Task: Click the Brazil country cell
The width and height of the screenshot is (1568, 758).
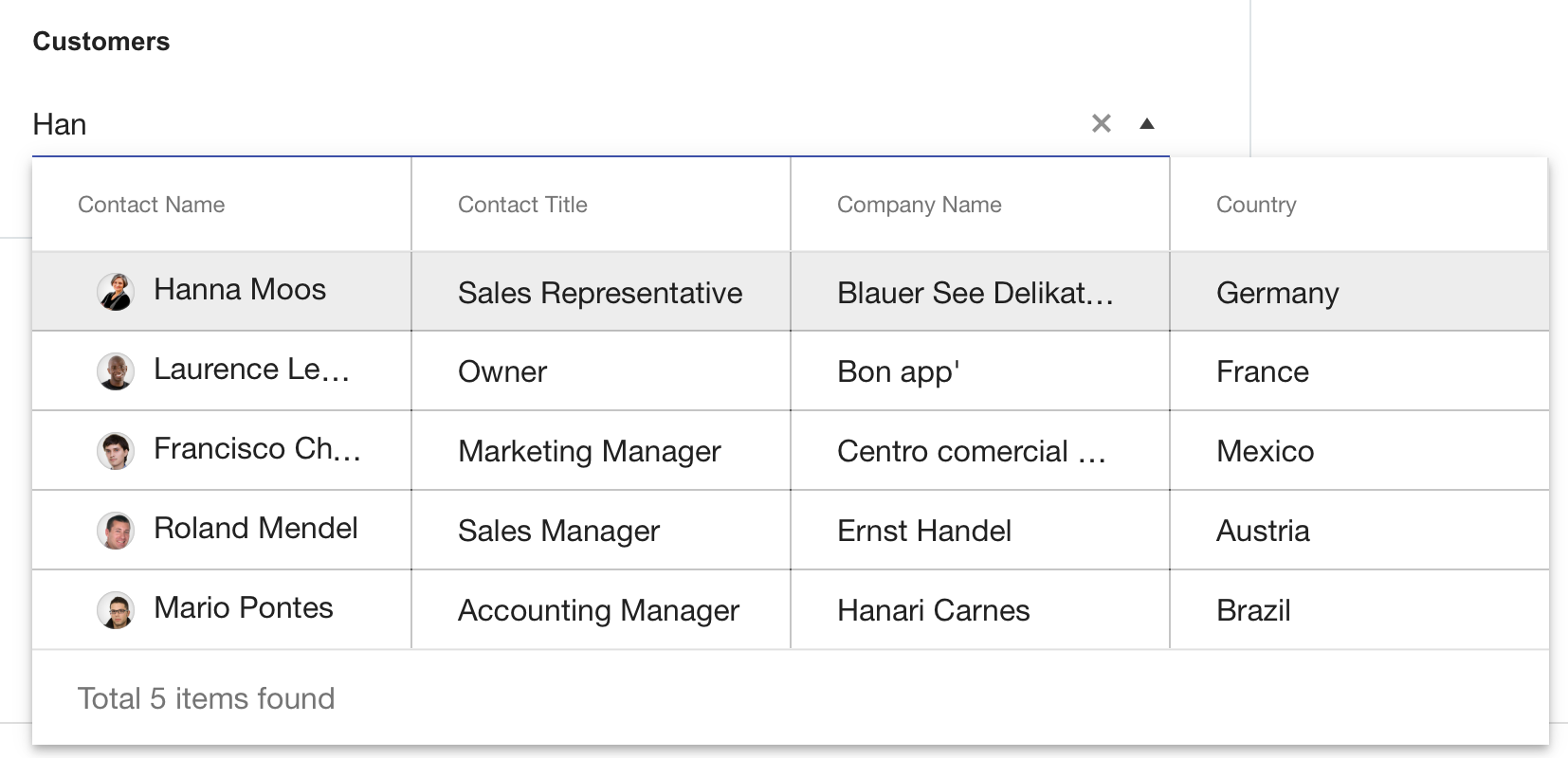Action: [1253, 611]
